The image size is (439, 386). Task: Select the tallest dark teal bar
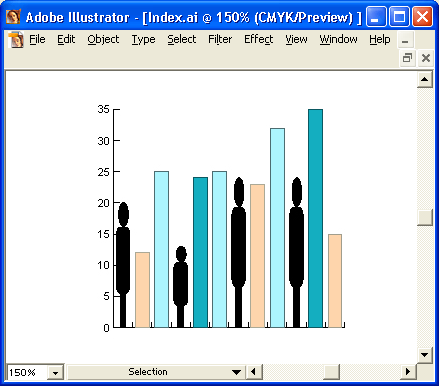(x=315, y=218)
